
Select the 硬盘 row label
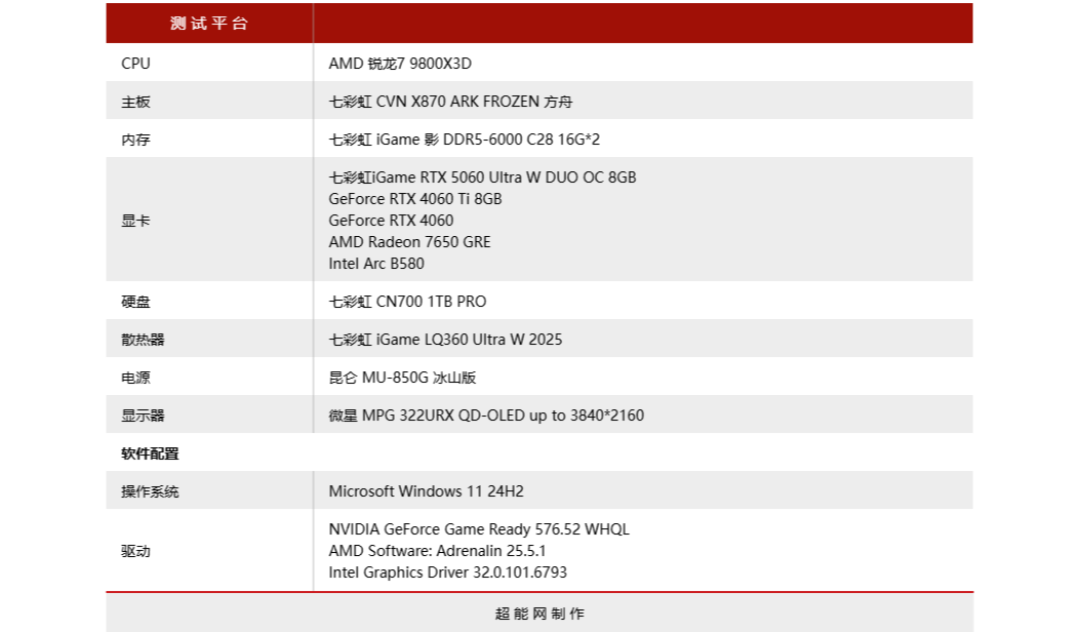pyautogui.click(x=136, y=302)
